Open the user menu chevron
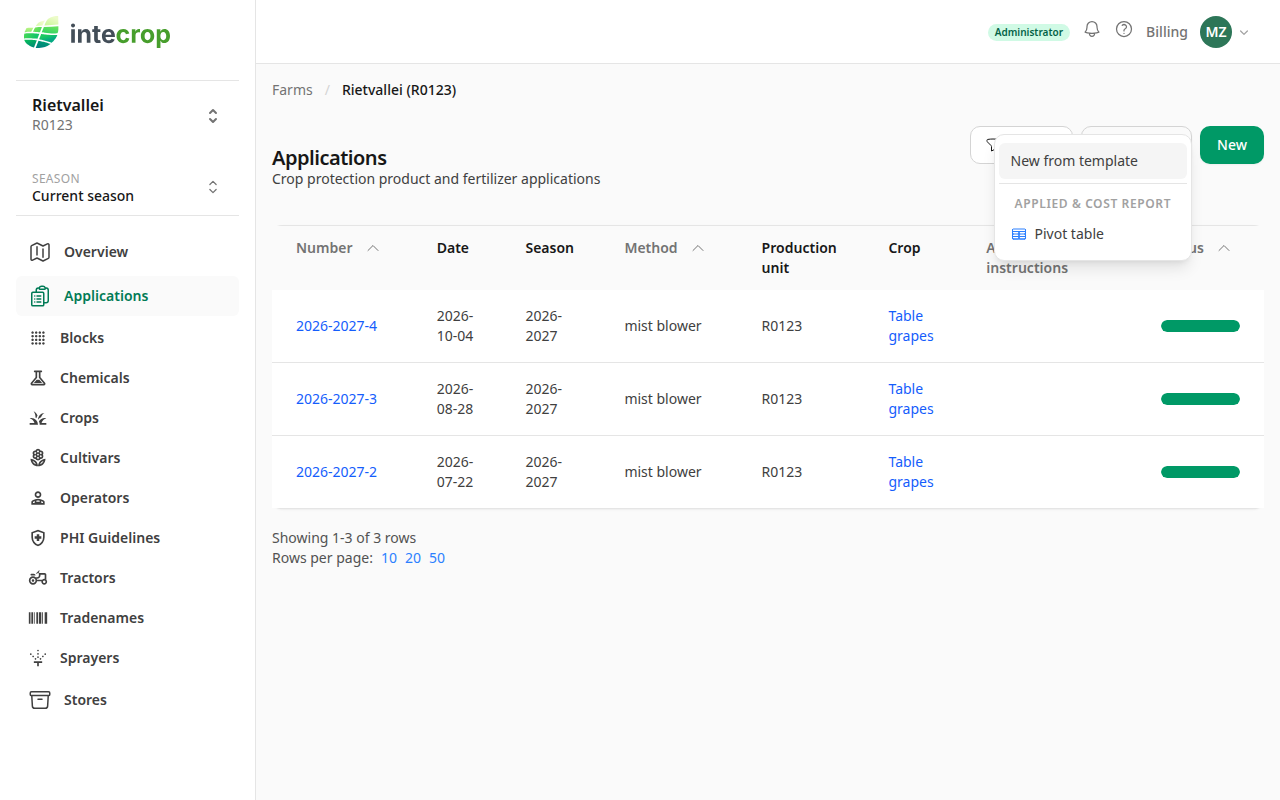The image size is (1280, 800). coord(1245,32)
